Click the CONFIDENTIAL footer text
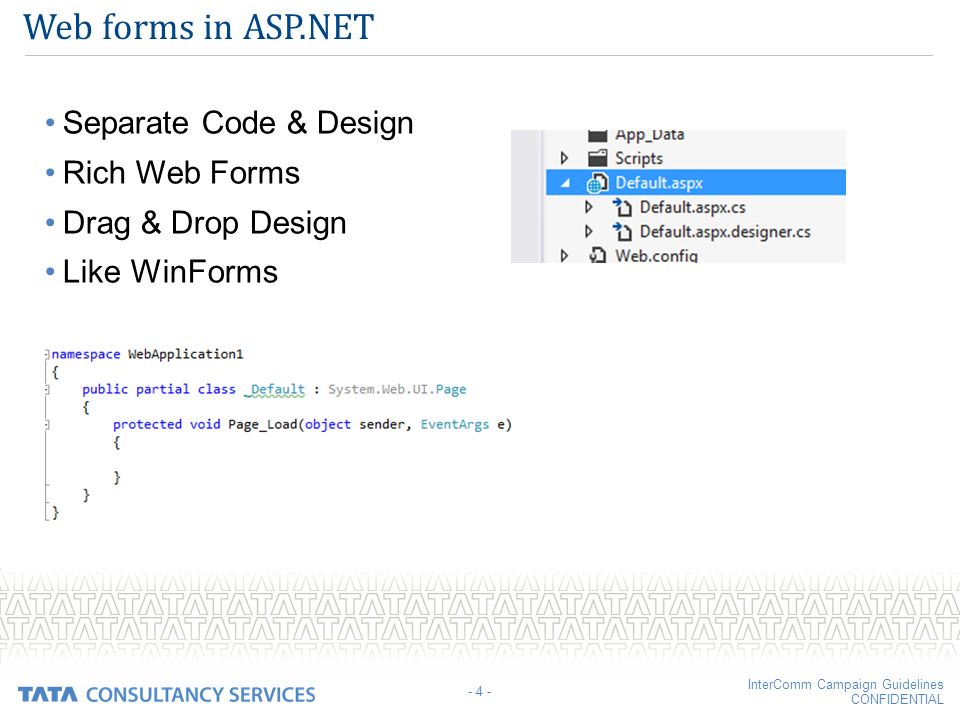 (x=897, y=699)
